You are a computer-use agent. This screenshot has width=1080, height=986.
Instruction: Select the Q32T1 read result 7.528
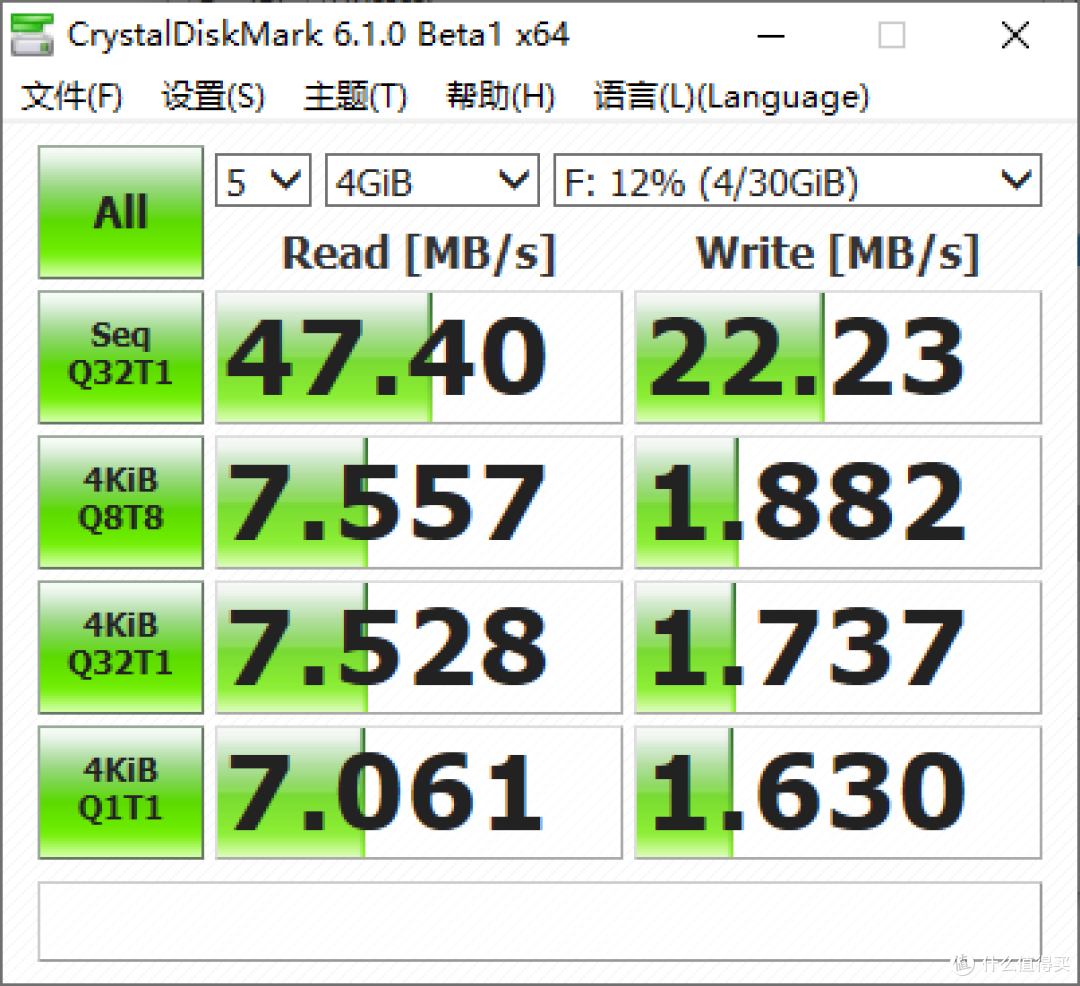click(419, 647)
